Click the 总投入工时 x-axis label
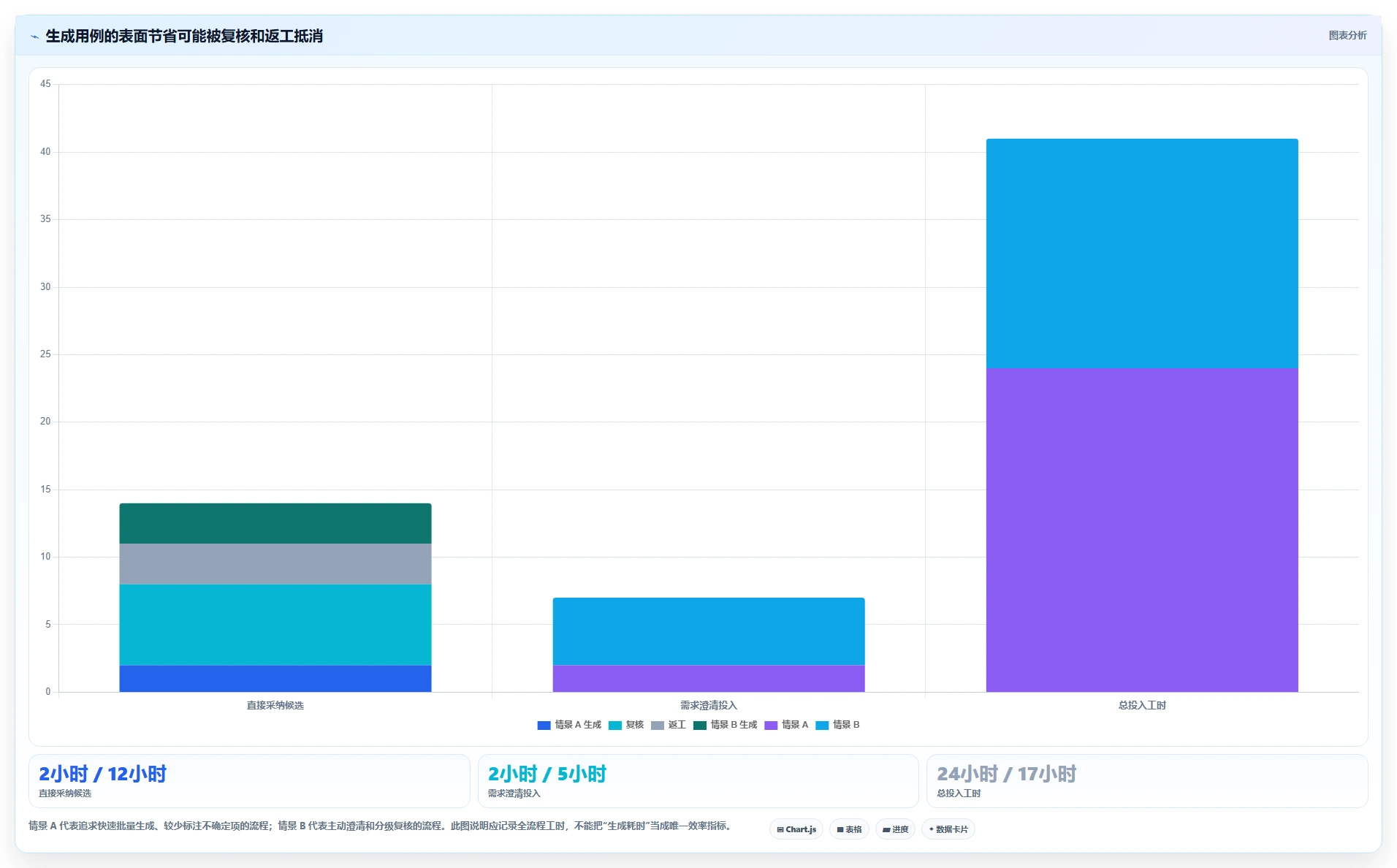Image resolution: width=1397 pixels, height=868 pixels. click(x=1142, y=705)
